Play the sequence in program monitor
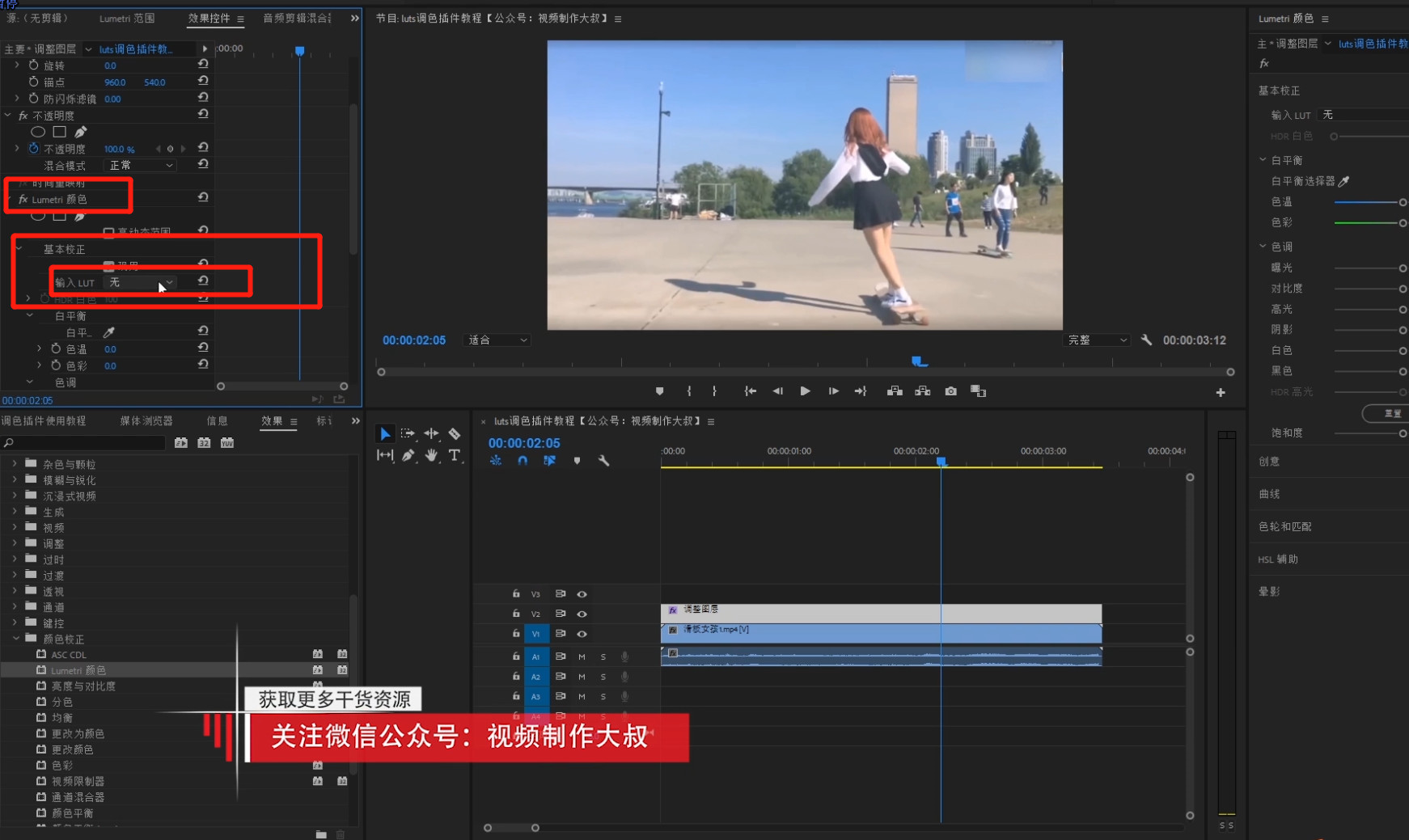The width and height of the screenshot is (1409, 840). click(805, 391)
